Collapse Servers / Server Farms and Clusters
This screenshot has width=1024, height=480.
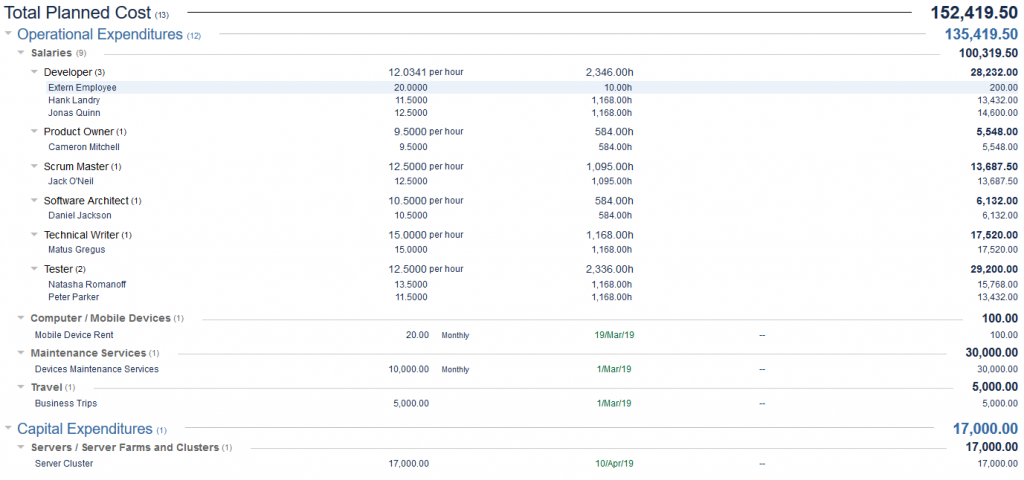point(21,447)
